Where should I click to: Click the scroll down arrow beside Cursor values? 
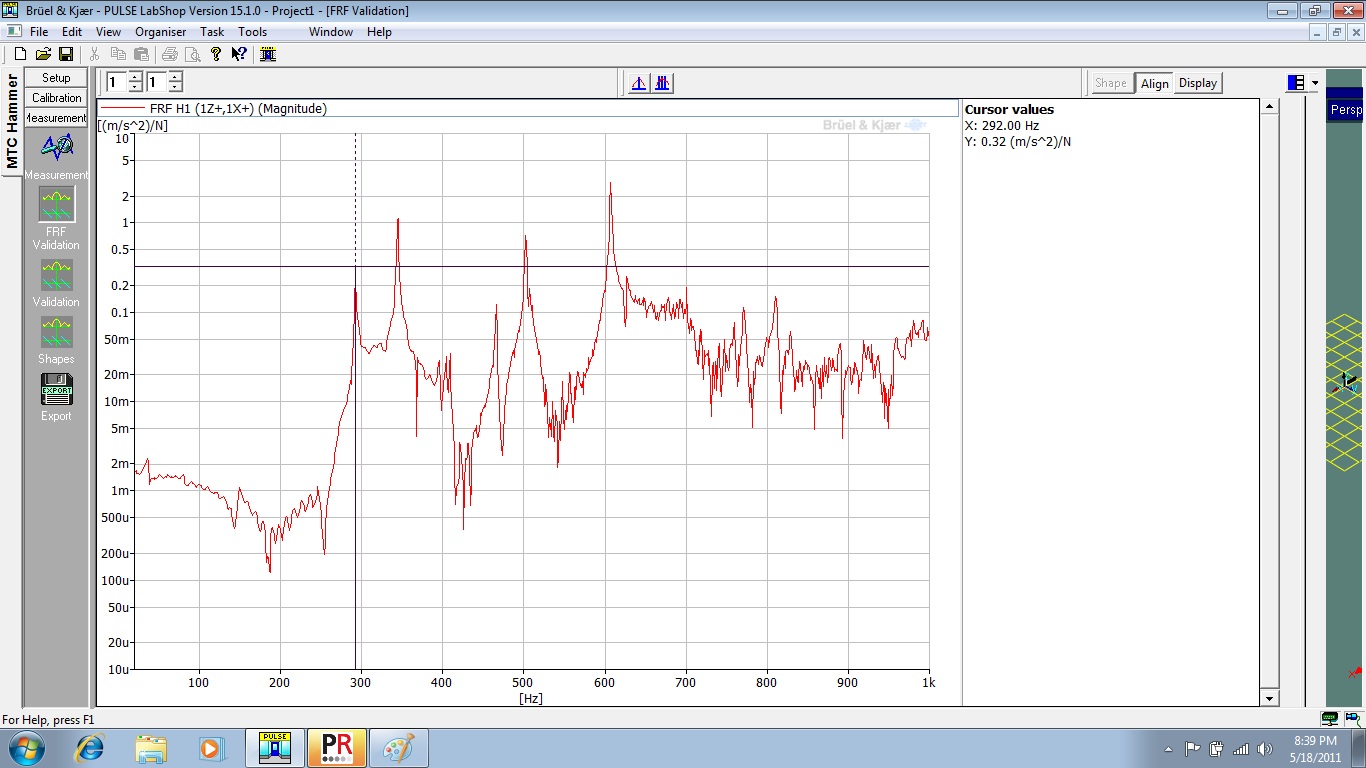[1269, 698]
